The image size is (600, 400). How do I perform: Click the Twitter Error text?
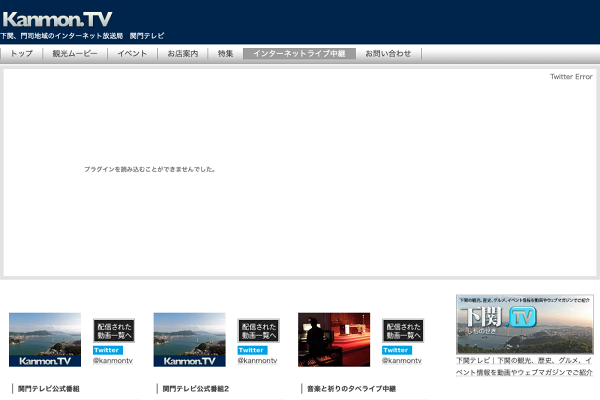(x=571, y=77)
